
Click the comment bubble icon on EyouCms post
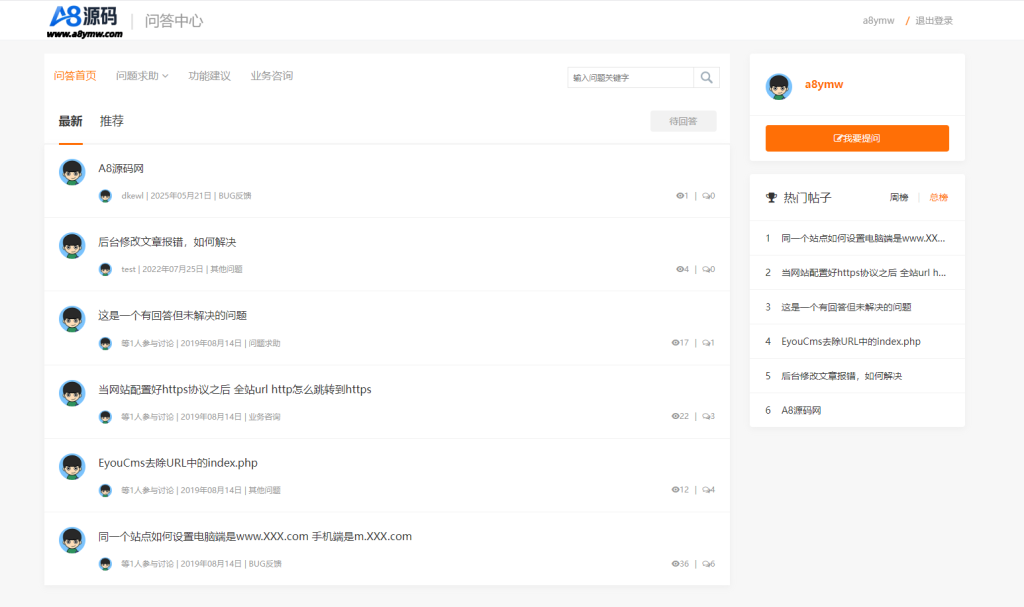(x=706, y=490)
